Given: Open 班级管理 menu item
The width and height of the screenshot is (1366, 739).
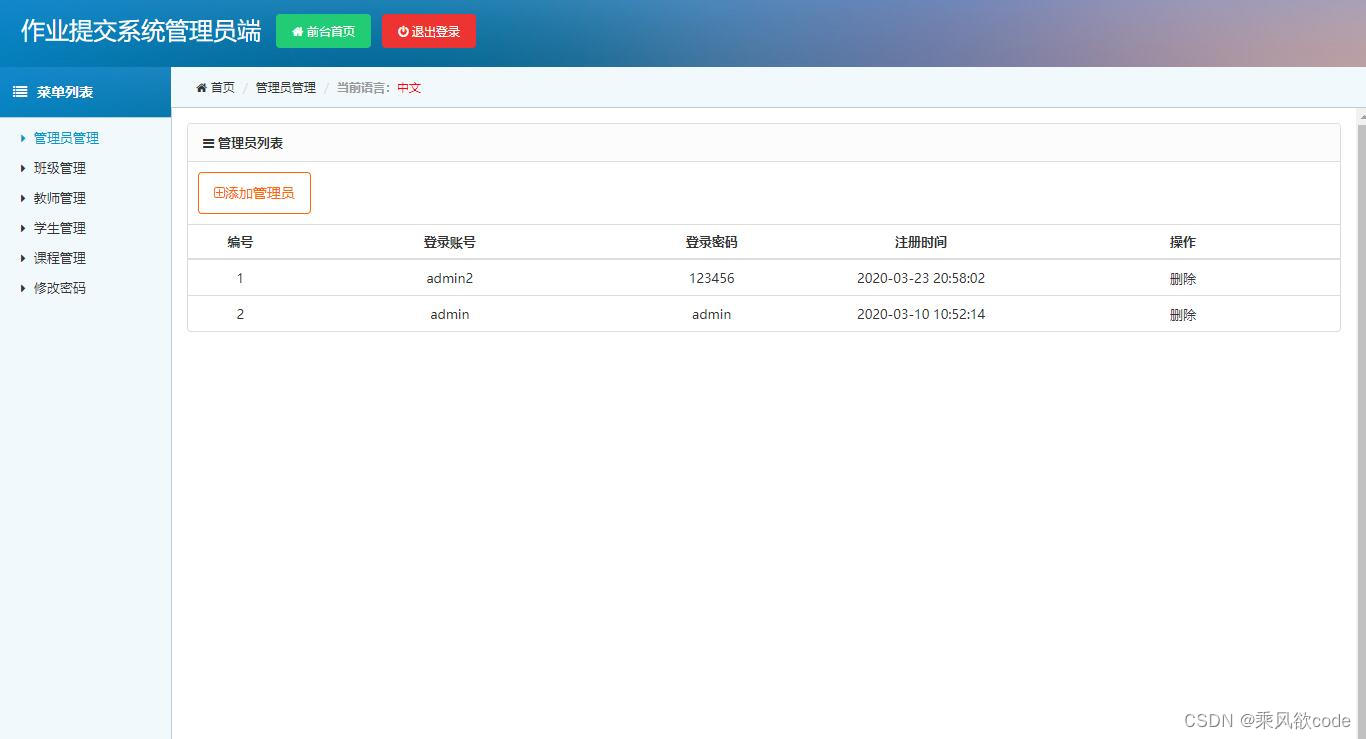Looking at the screenshot, I should (60, 168).
